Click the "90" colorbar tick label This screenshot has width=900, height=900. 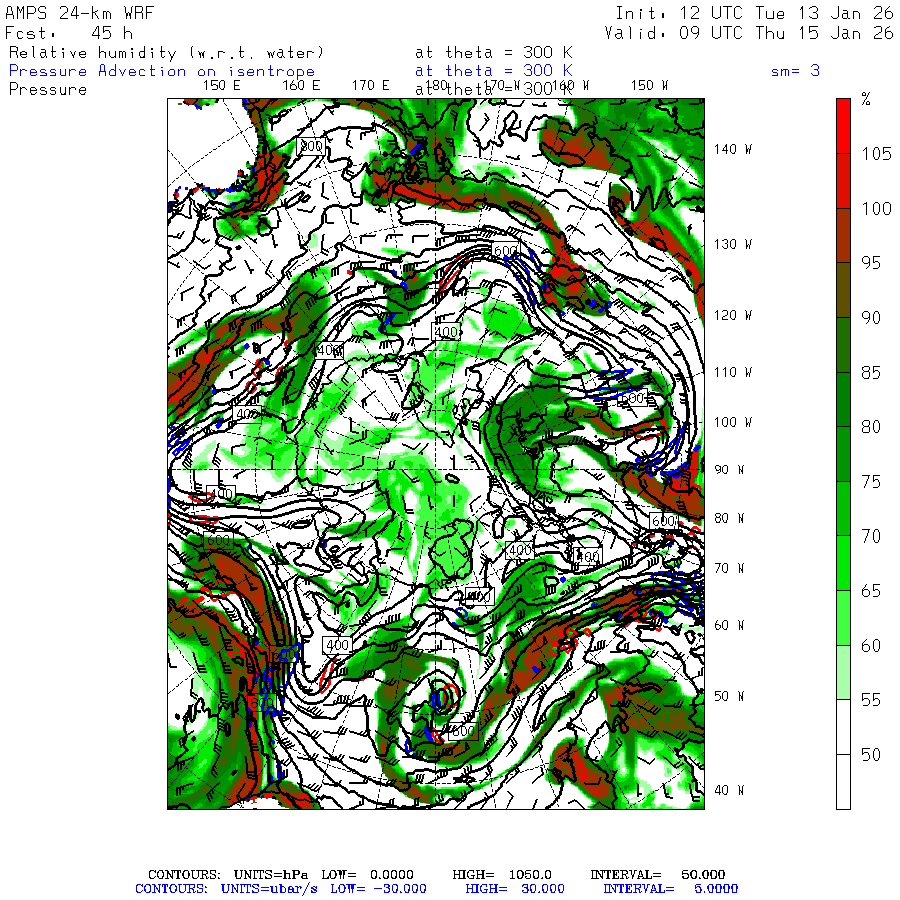[871, 317]
